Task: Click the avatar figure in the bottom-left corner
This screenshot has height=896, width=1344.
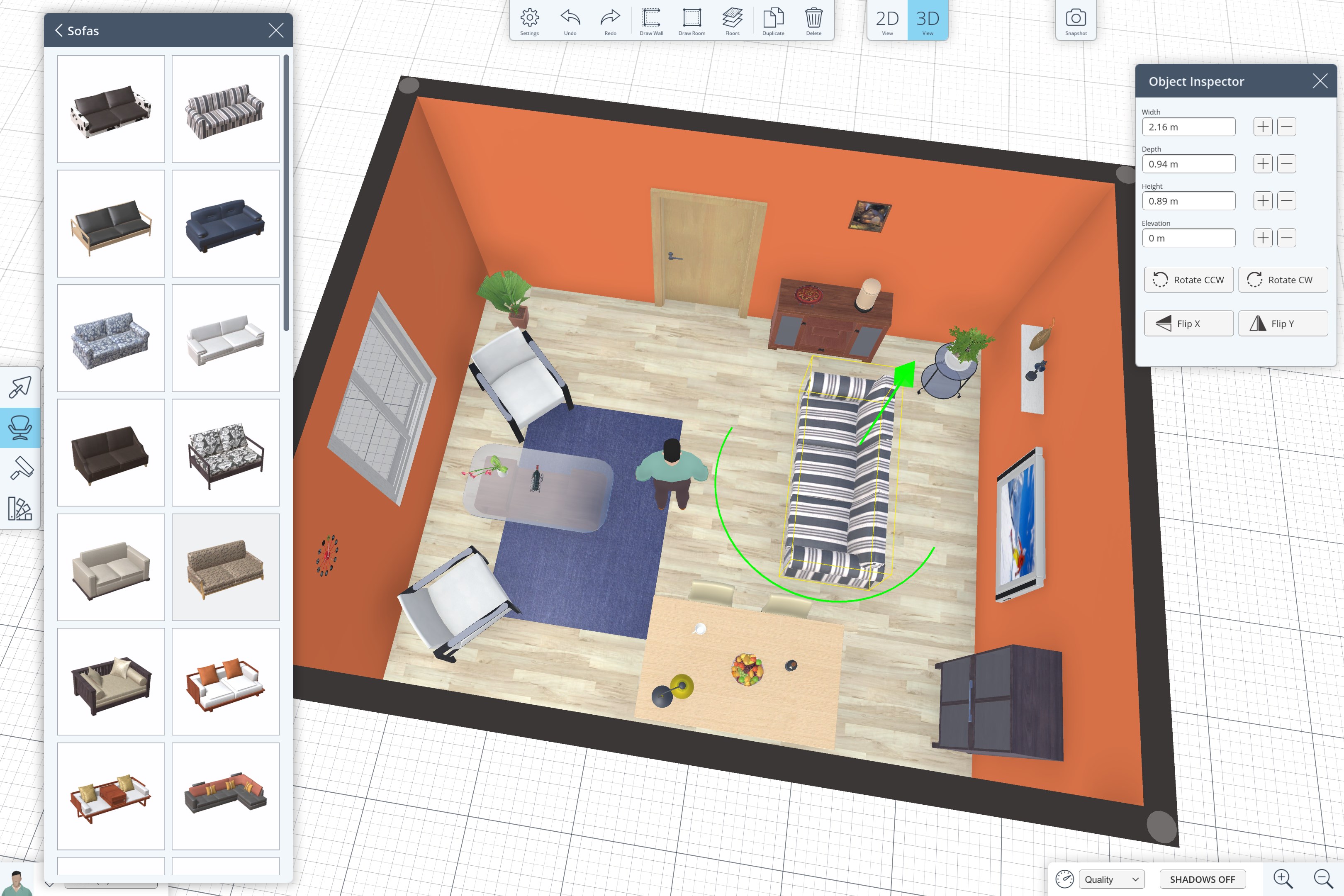Action: tap(17, 883)
